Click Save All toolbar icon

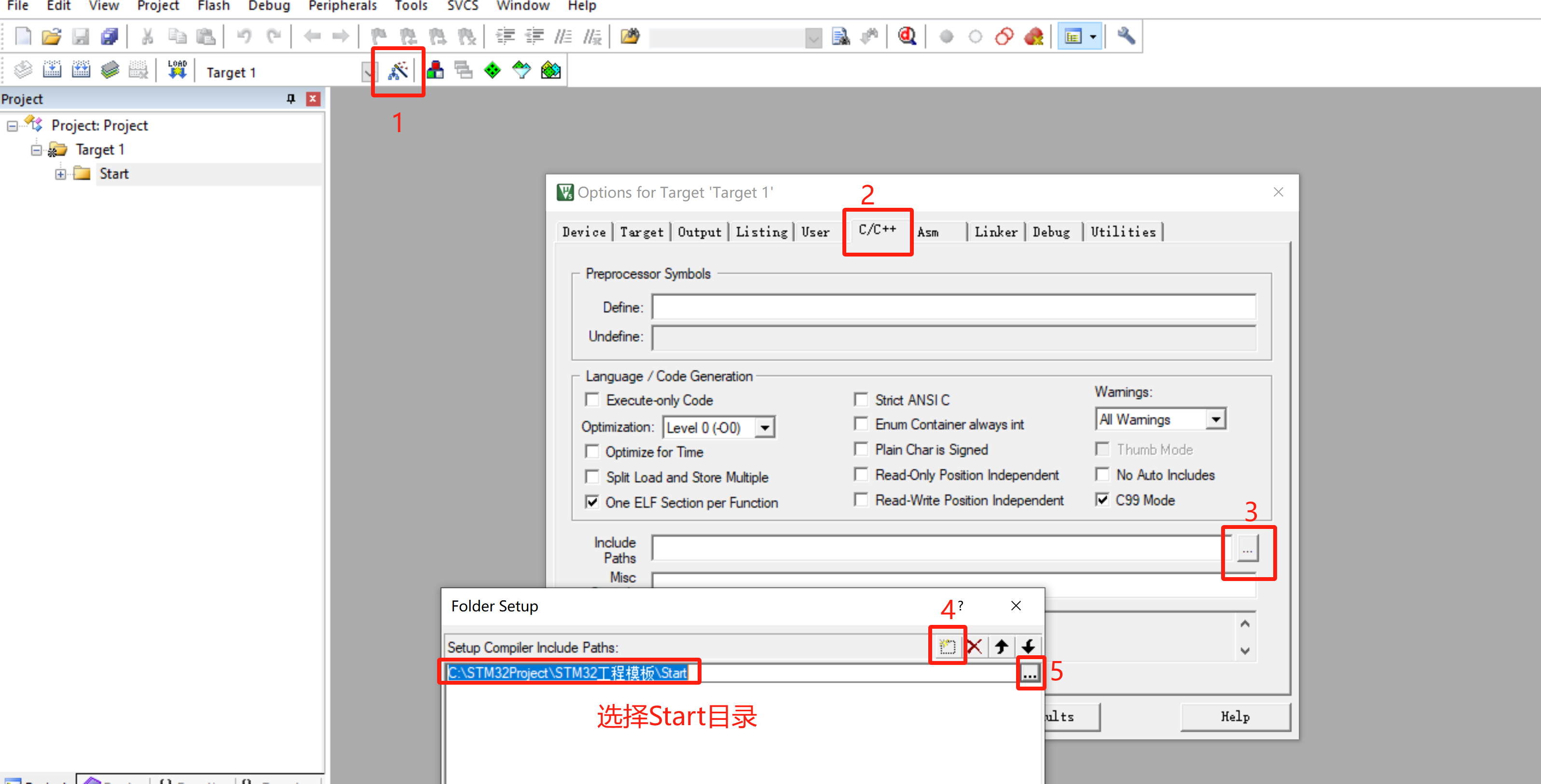pos(110,37)
